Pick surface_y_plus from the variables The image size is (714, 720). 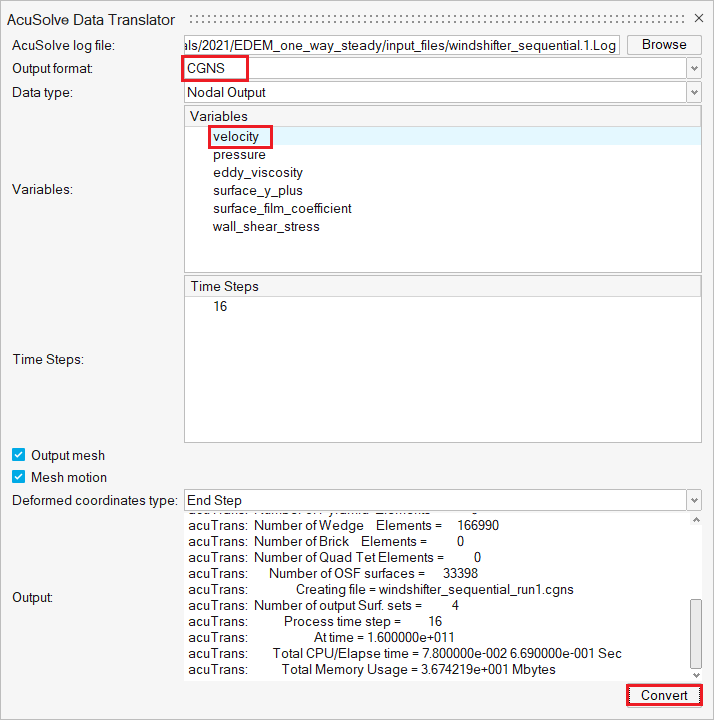point(257,191)
